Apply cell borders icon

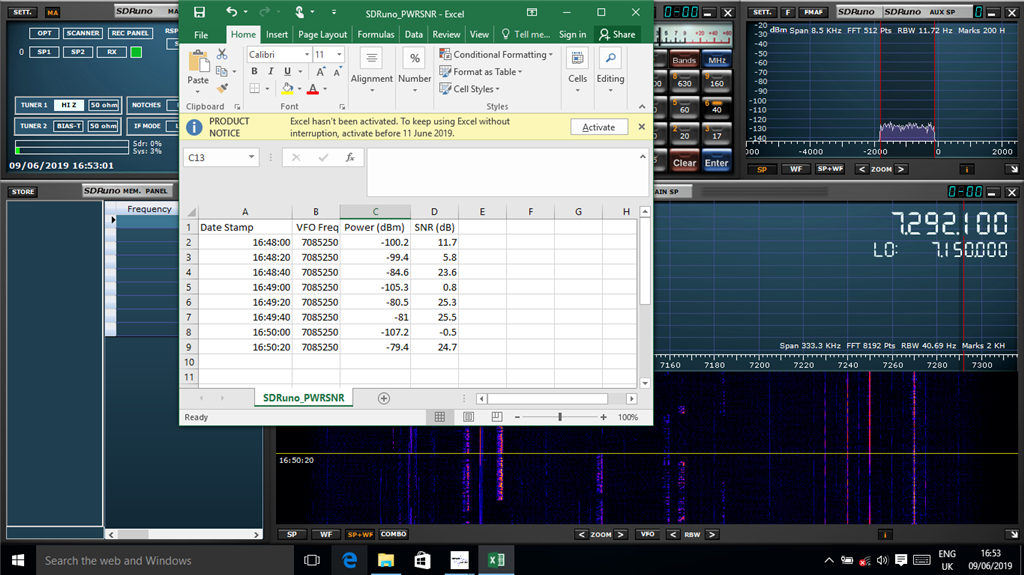(x=255, y=88)
